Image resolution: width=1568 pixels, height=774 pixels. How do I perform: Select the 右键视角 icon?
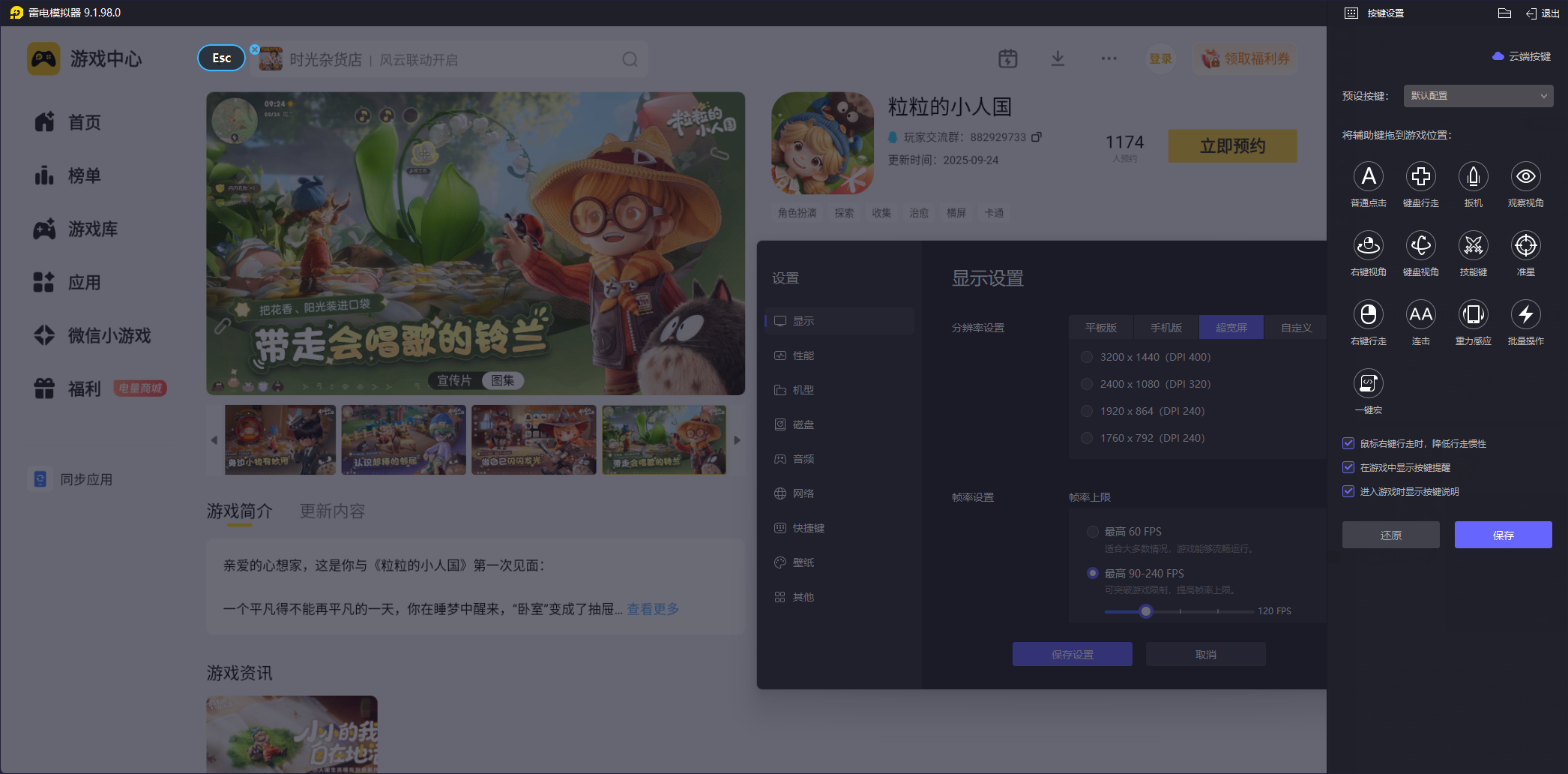click(1368, 246)
